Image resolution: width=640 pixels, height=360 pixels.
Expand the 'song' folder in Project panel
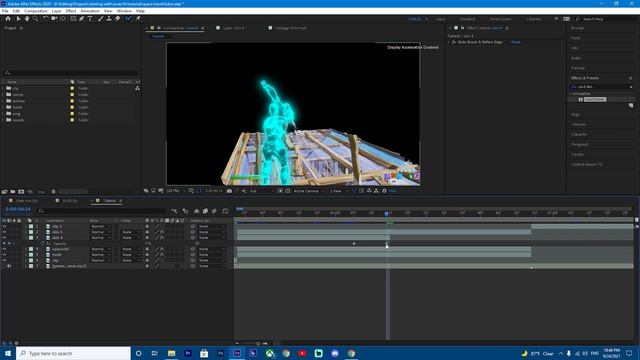(x=3, y=114)
